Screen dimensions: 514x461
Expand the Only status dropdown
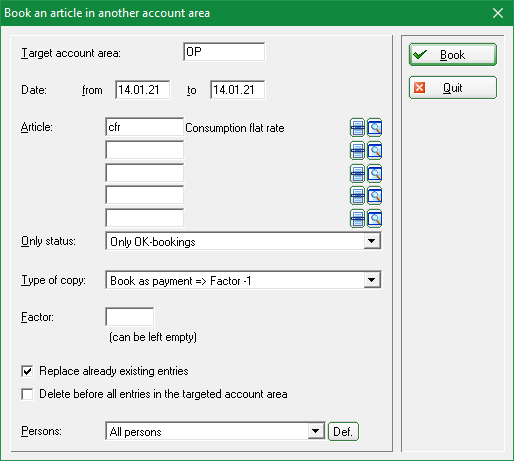click(x=372, y=241)
